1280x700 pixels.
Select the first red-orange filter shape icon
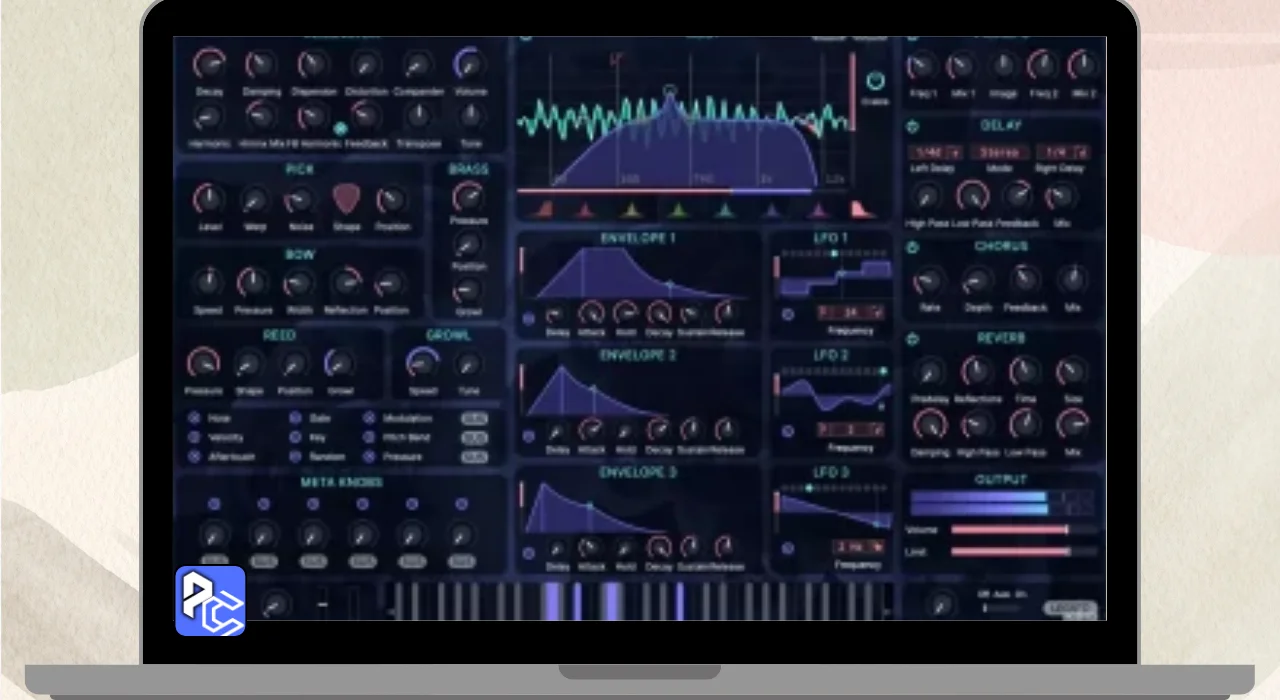click(543, 210)
